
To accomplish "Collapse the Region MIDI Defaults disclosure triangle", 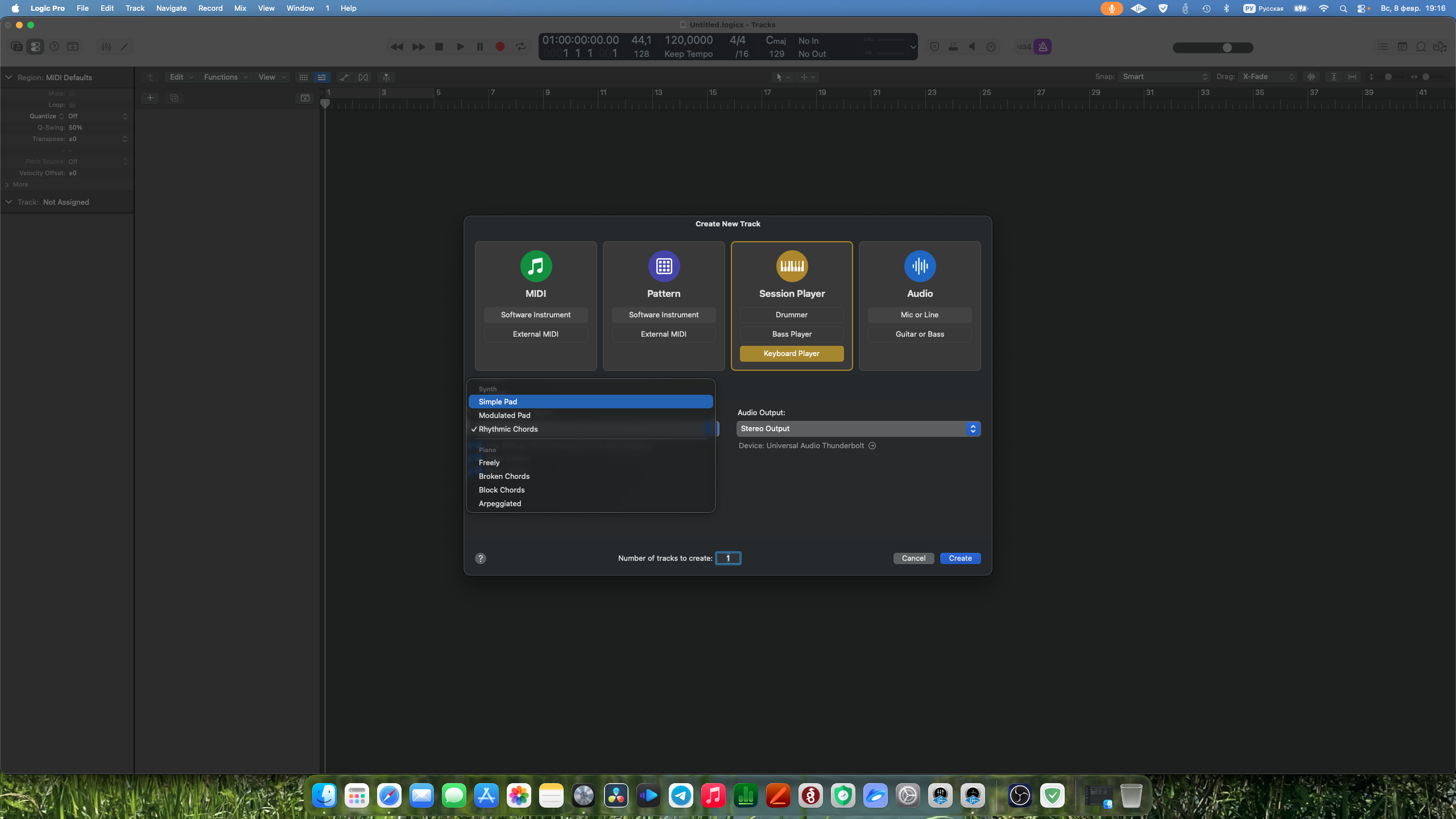I will coord(9,77).
